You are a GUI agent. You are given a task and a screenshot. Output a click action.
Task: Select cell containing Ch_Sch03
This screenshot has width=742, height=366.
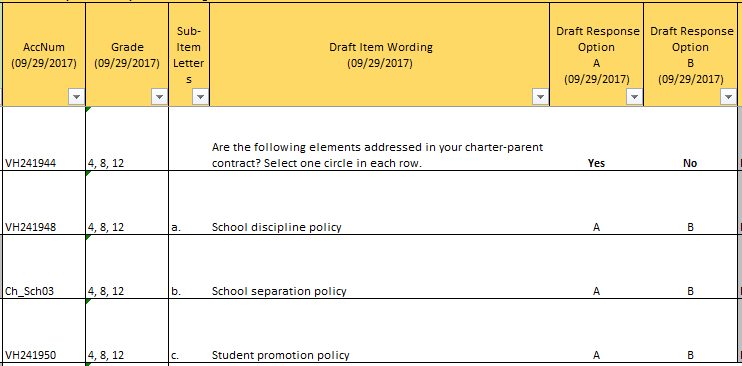pyautogui.click(x=44, y=267)
